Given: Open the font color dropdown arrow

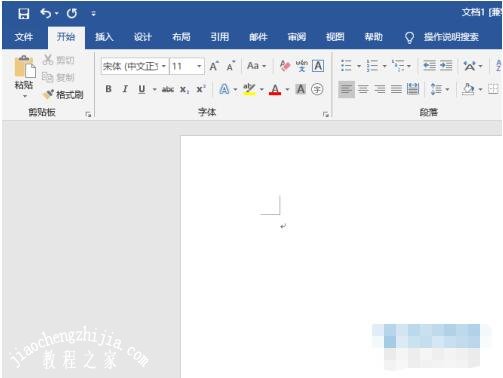Looking at the screenshot, I should pyautogui.click(x=287, y=89).
